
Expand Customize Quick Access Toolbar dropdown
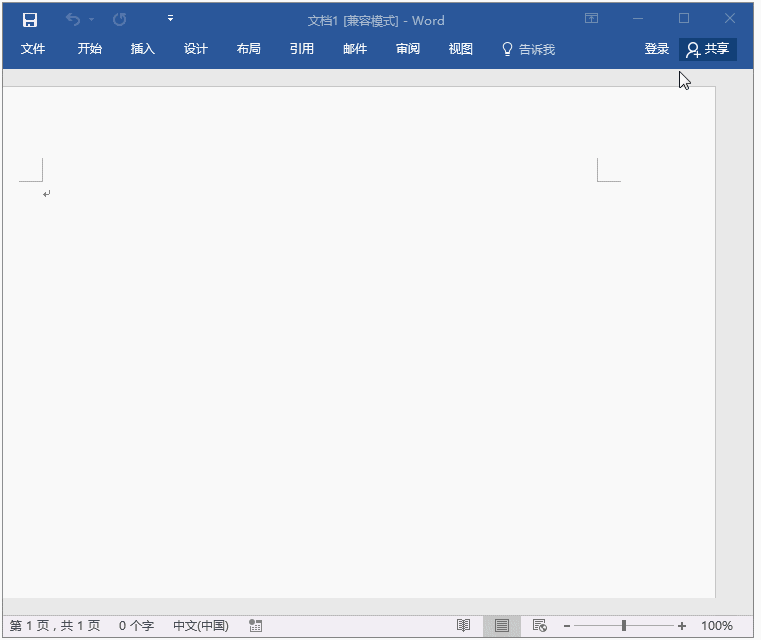(x=170, y=18)
